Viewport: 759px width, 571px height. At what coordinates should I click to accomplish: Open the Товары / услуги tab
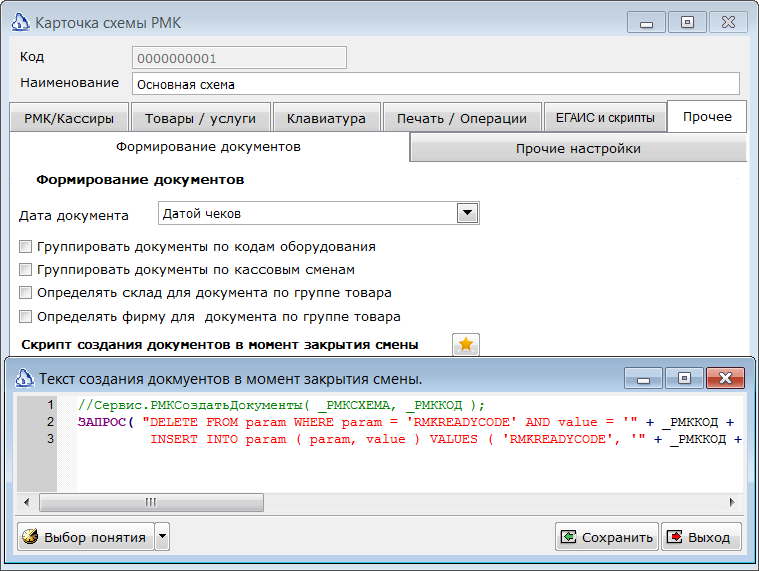pyautogui.click(x=200, y=118)
